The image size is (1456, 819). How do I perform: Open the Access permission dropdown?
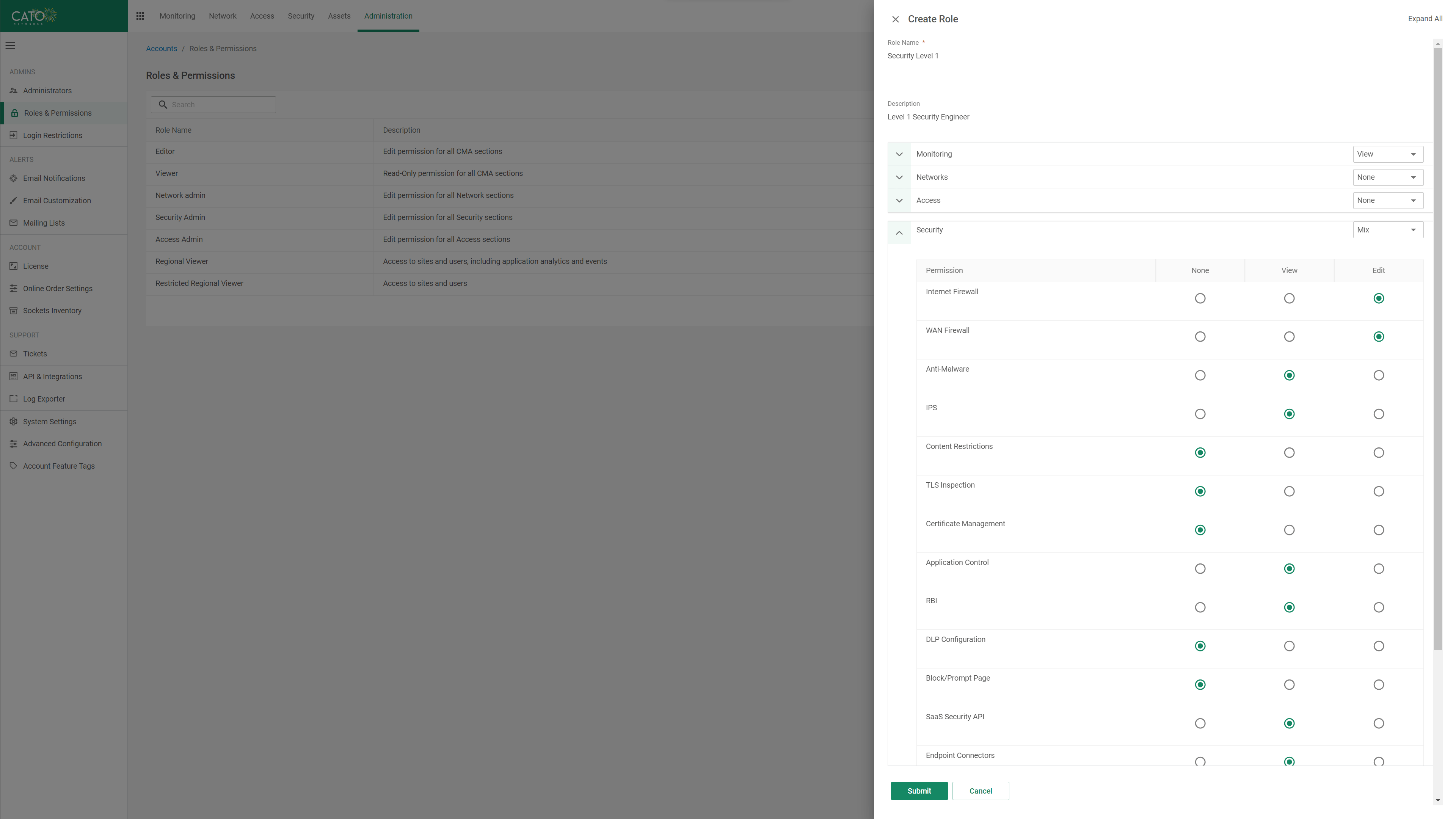coord(1388,201)
